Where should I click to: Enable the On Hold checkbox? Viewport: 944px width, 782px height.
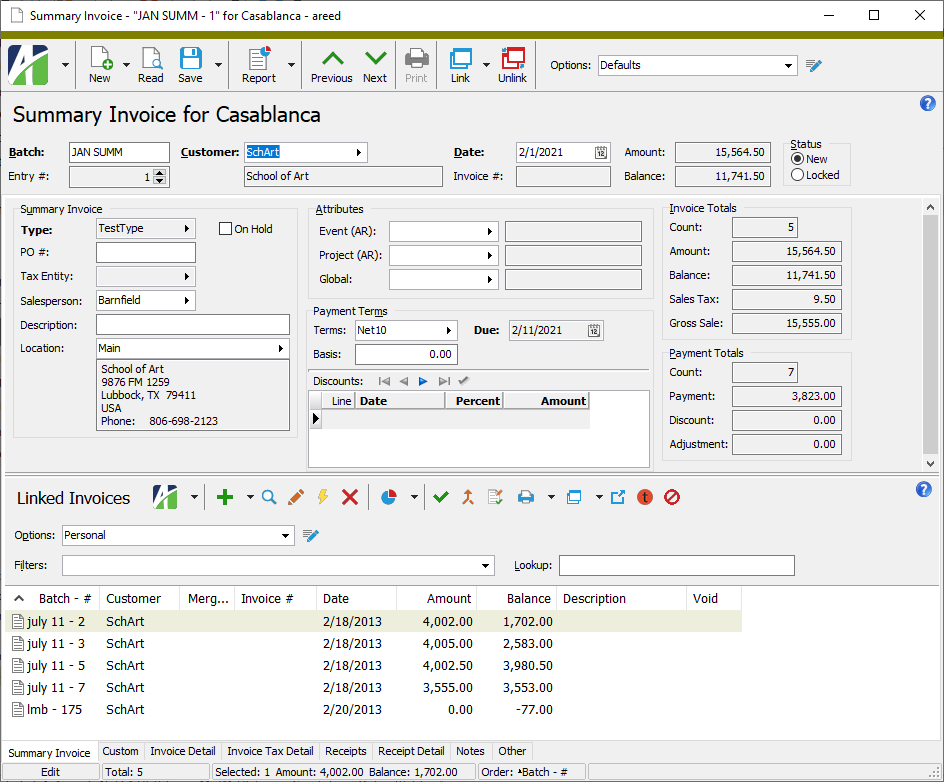pyautogui.click(x=225, y=228)
